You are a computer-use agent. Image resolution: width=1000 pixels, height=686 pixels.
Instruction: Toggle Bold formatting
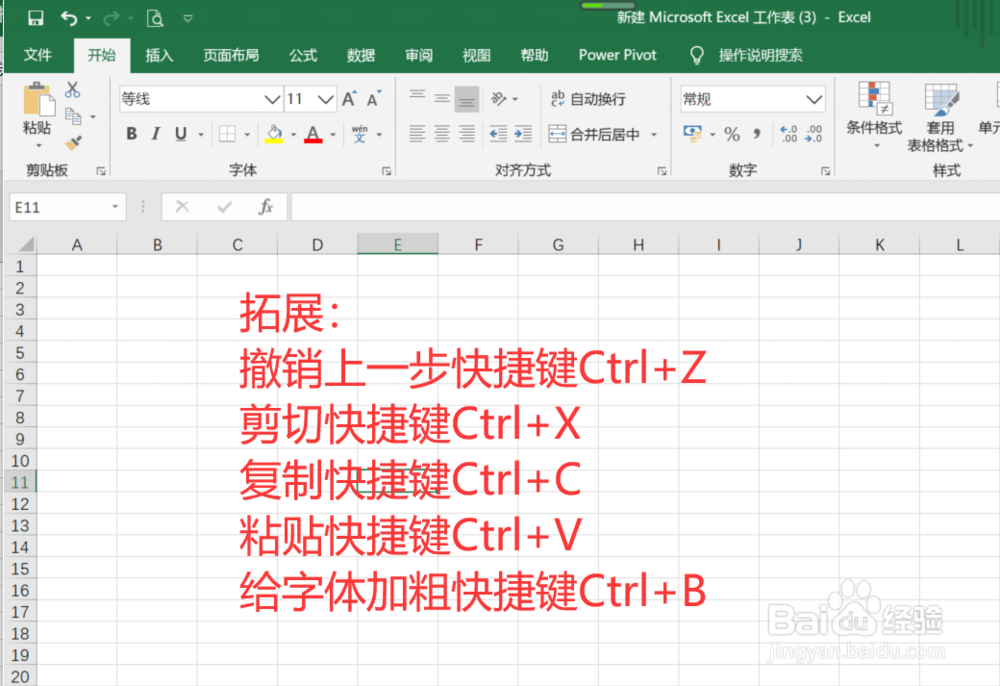131,133
